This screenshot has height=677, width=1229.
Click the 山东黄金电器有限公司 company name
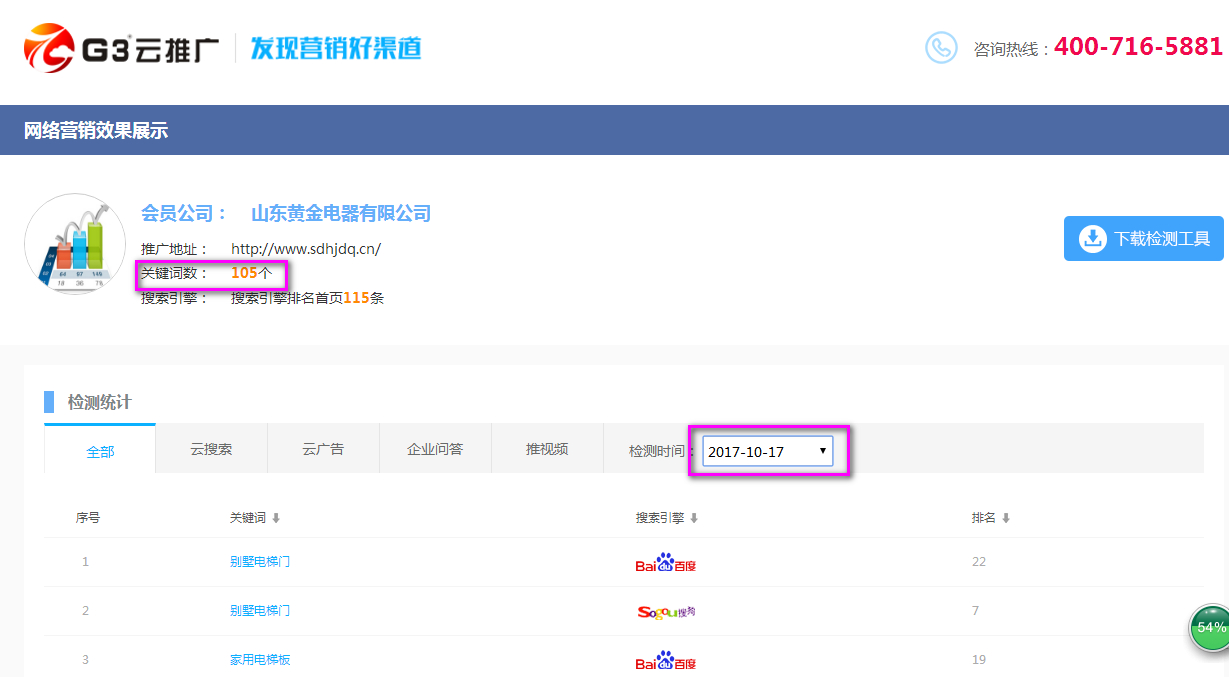pyautogui.click(x=340, y=213)
